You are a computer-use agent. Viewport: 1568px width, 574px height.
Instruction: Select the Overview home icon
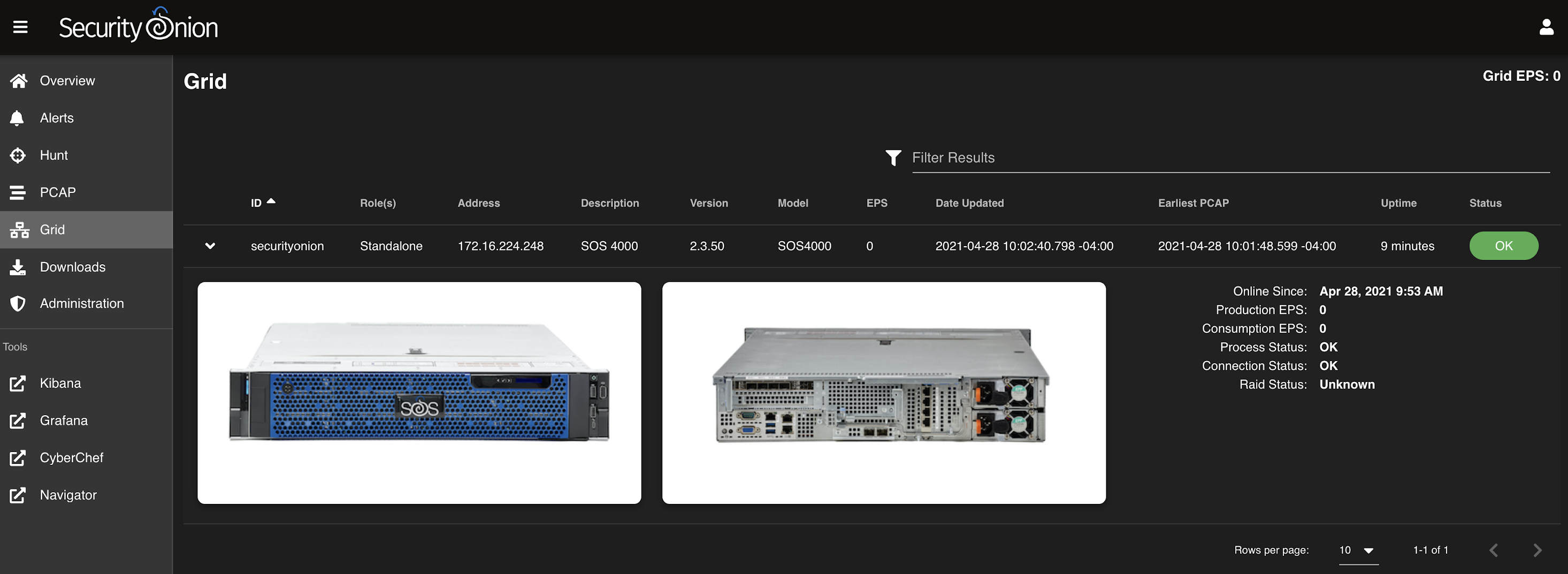(18, 80)
